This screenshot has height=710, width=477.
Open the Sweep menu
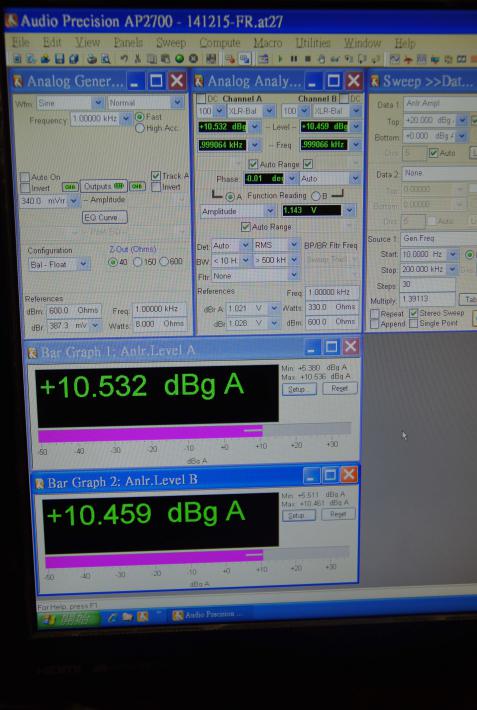[x=171, y=43]
